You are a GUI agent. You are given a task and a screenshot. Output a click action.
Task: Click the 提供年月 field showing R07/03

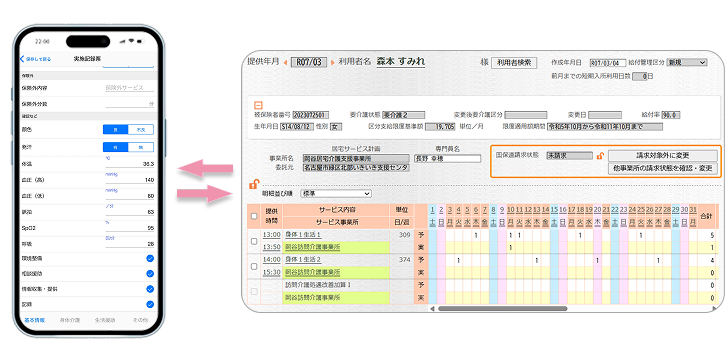pyautogui.click(x=308, y=62)
